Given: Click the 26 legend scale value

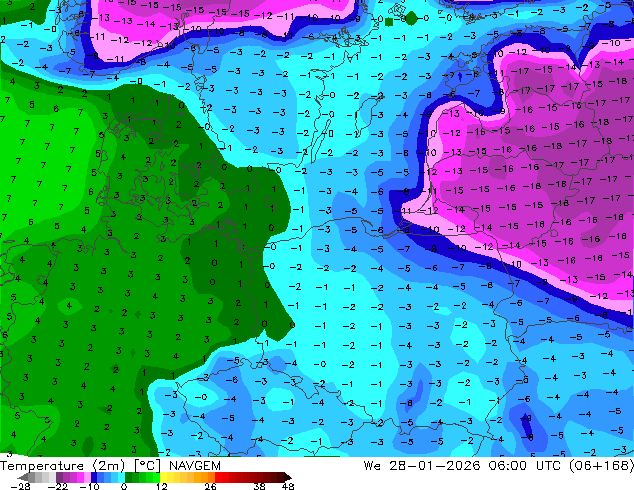Looking at the screenshot, I should point(210,486).
